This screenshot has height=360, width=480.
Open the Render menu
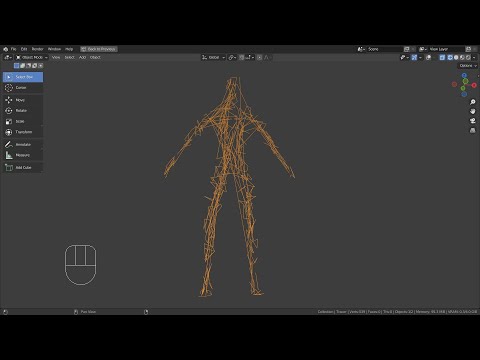point(38,49)
